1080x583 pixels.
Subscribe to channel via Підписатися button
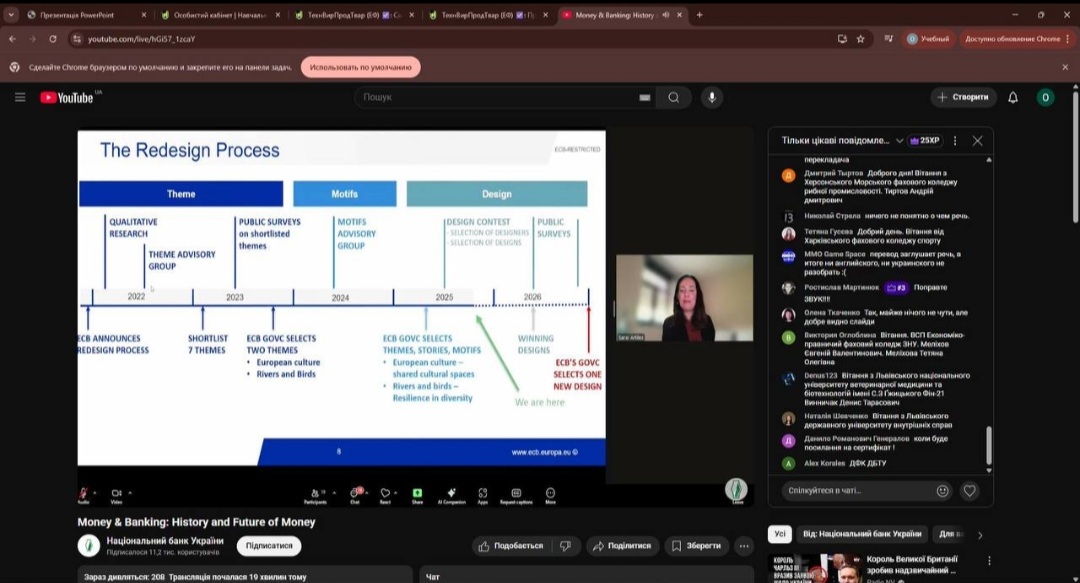click(269, 546)
